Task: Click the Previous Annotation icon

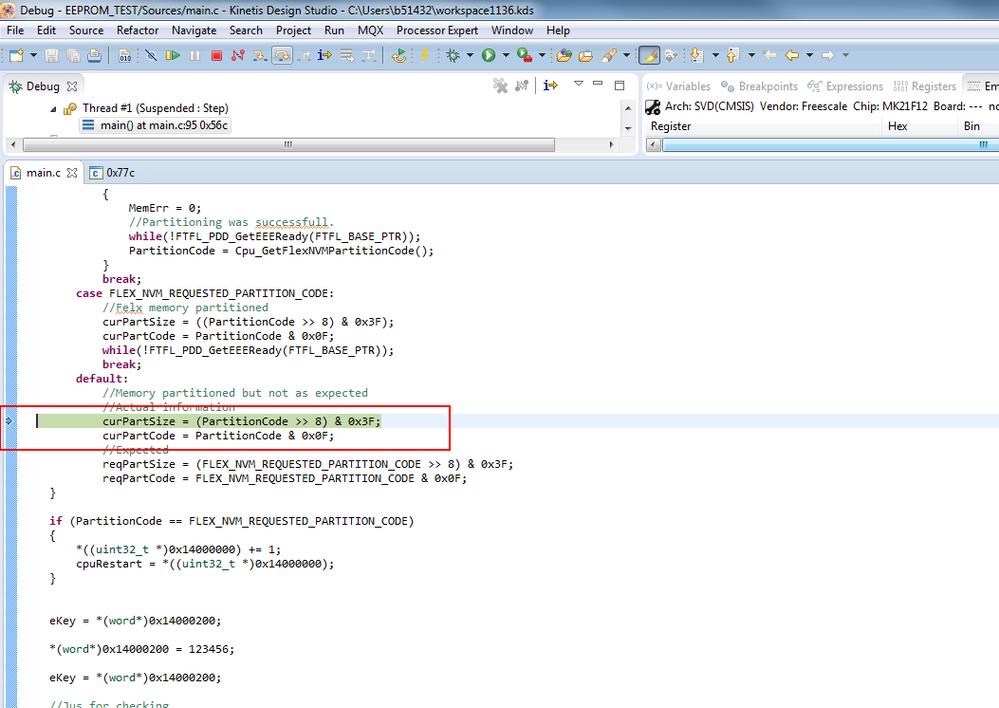Action: click(733, 56)
